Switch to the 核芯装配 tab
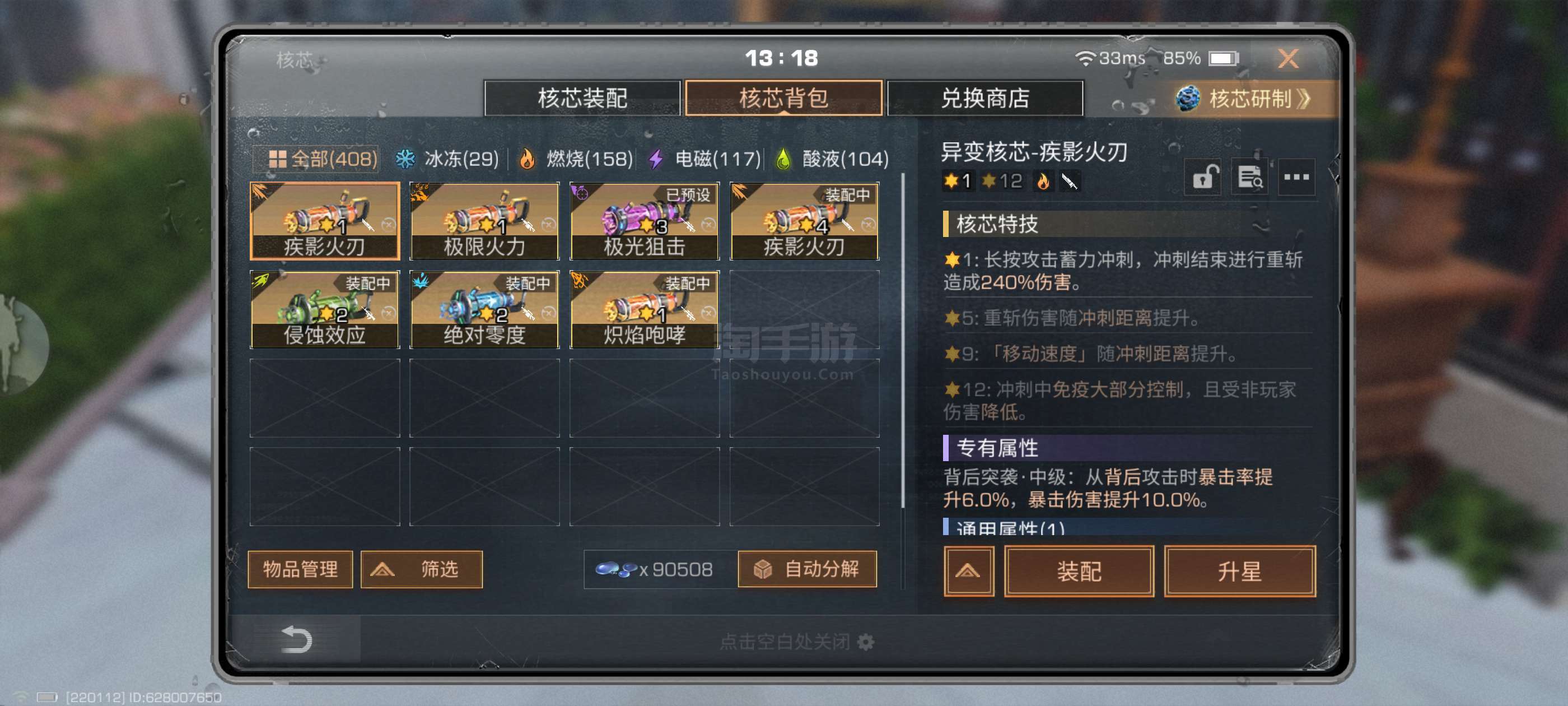Screen dimensions: 1568x706 click(x=582, y=99)
